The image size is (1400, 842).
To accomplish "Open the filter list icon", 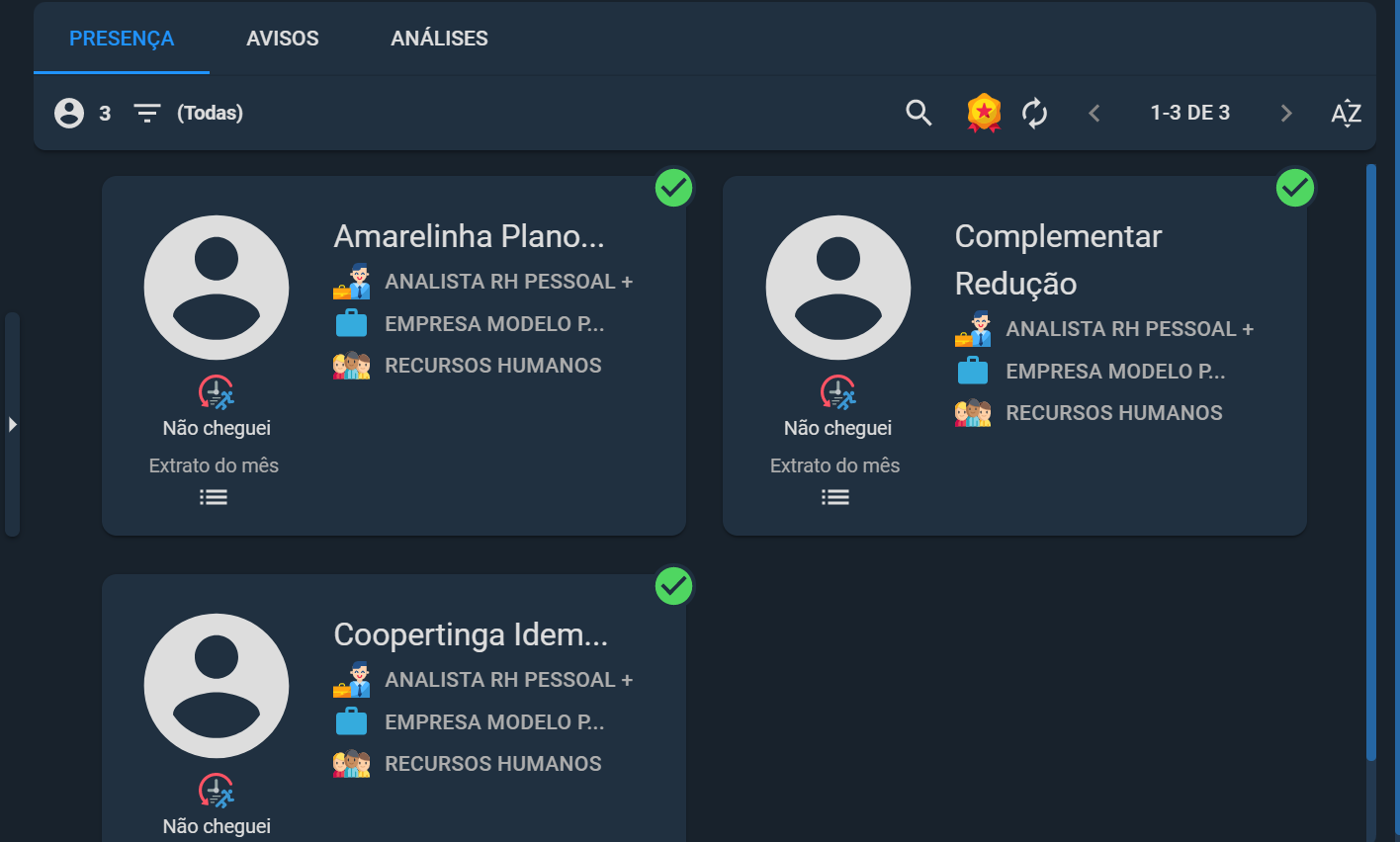I will tap(147, 114).
